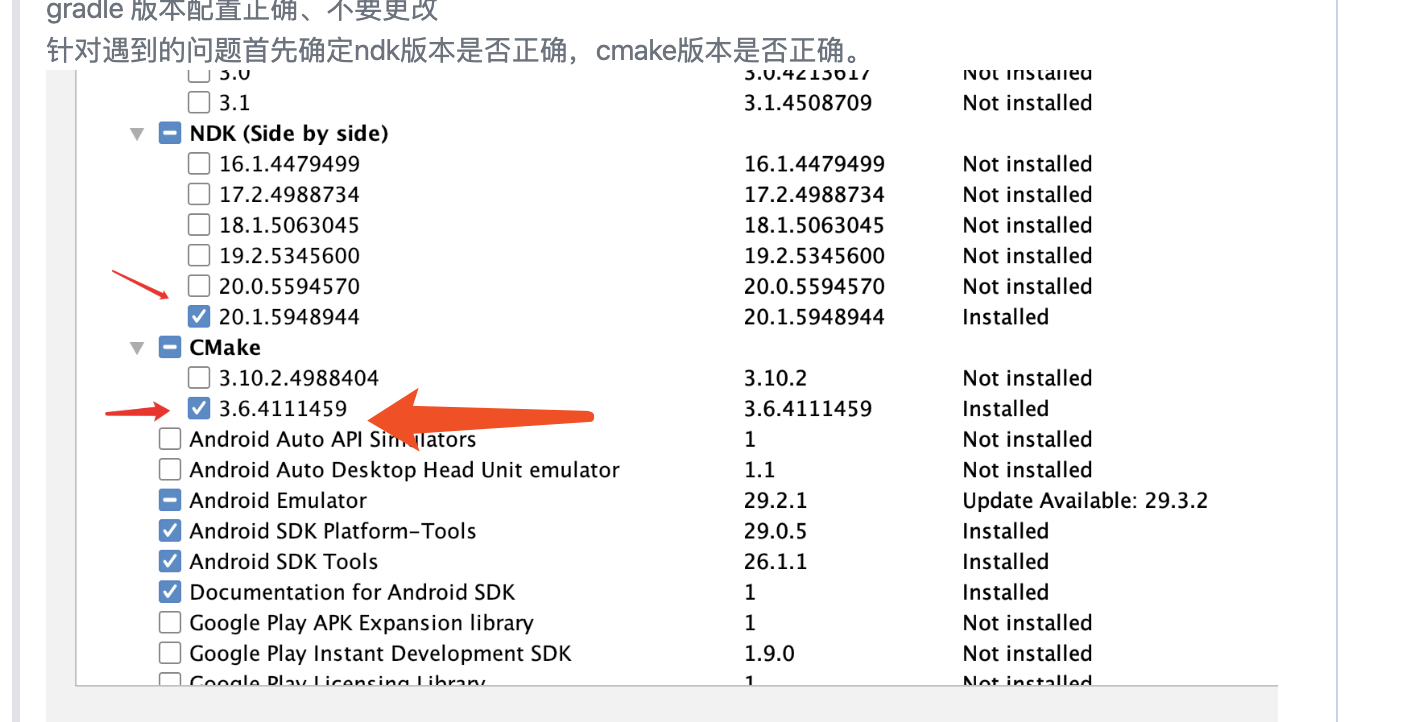Check the NDK 17.2.4988734 version checkbox
This screenshot has height=722, width=1404.
tap(198, 194)
